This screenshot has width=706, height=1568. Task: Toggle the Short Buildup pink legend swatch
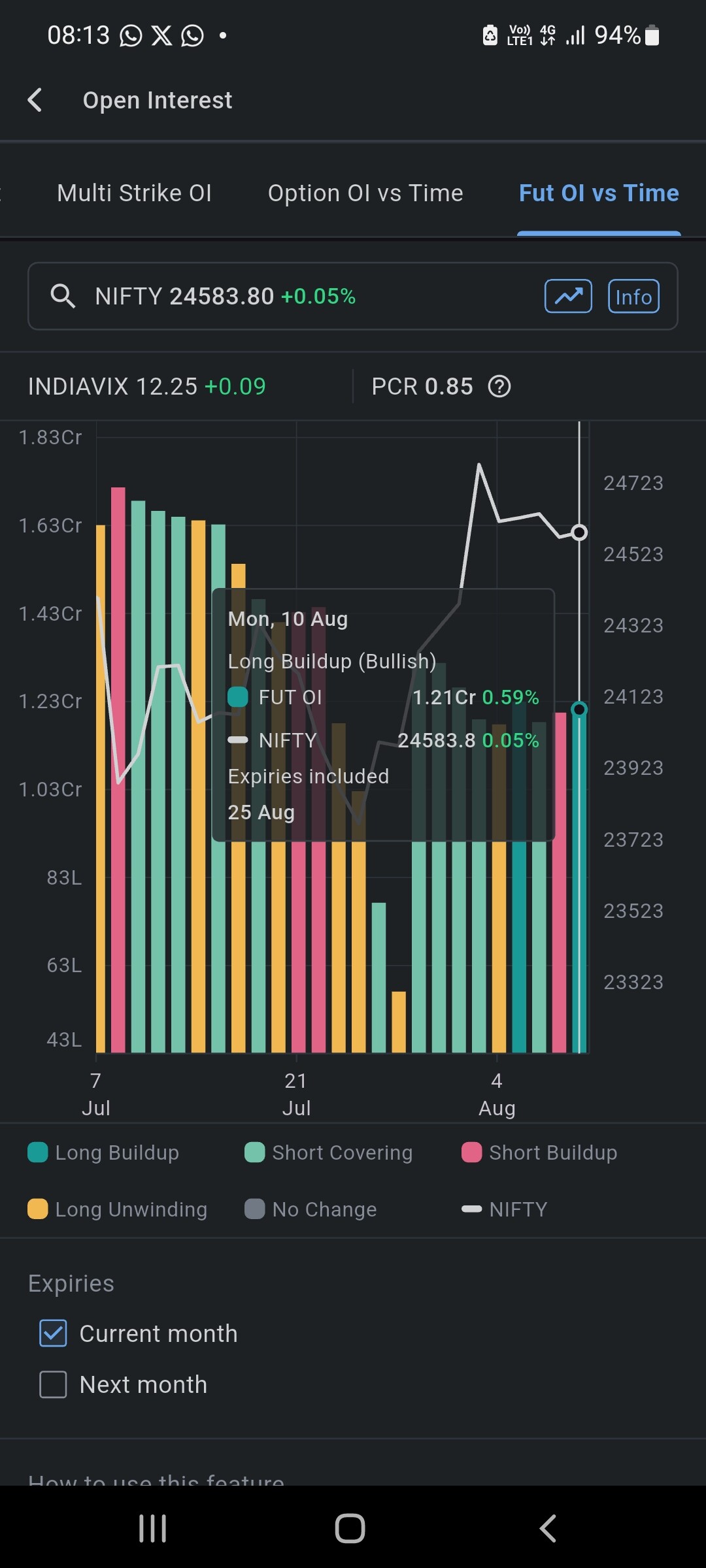(471, 1152)
